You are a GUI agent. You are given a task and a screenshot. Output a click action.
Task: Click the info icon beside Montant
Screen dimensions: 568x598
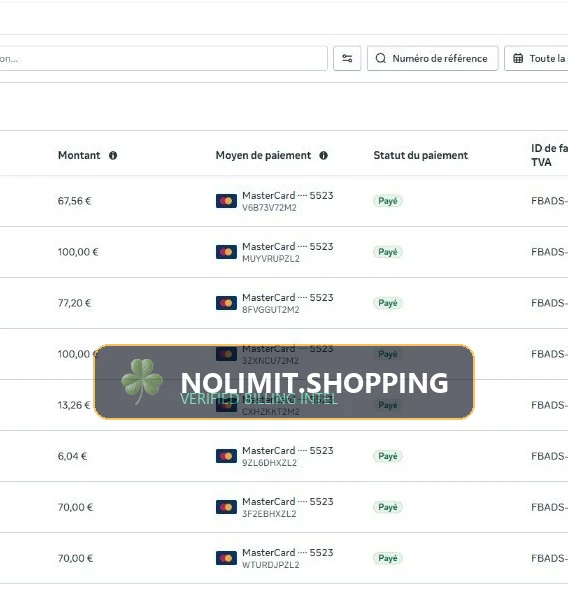pyautogui.click(x=113, y=156)
